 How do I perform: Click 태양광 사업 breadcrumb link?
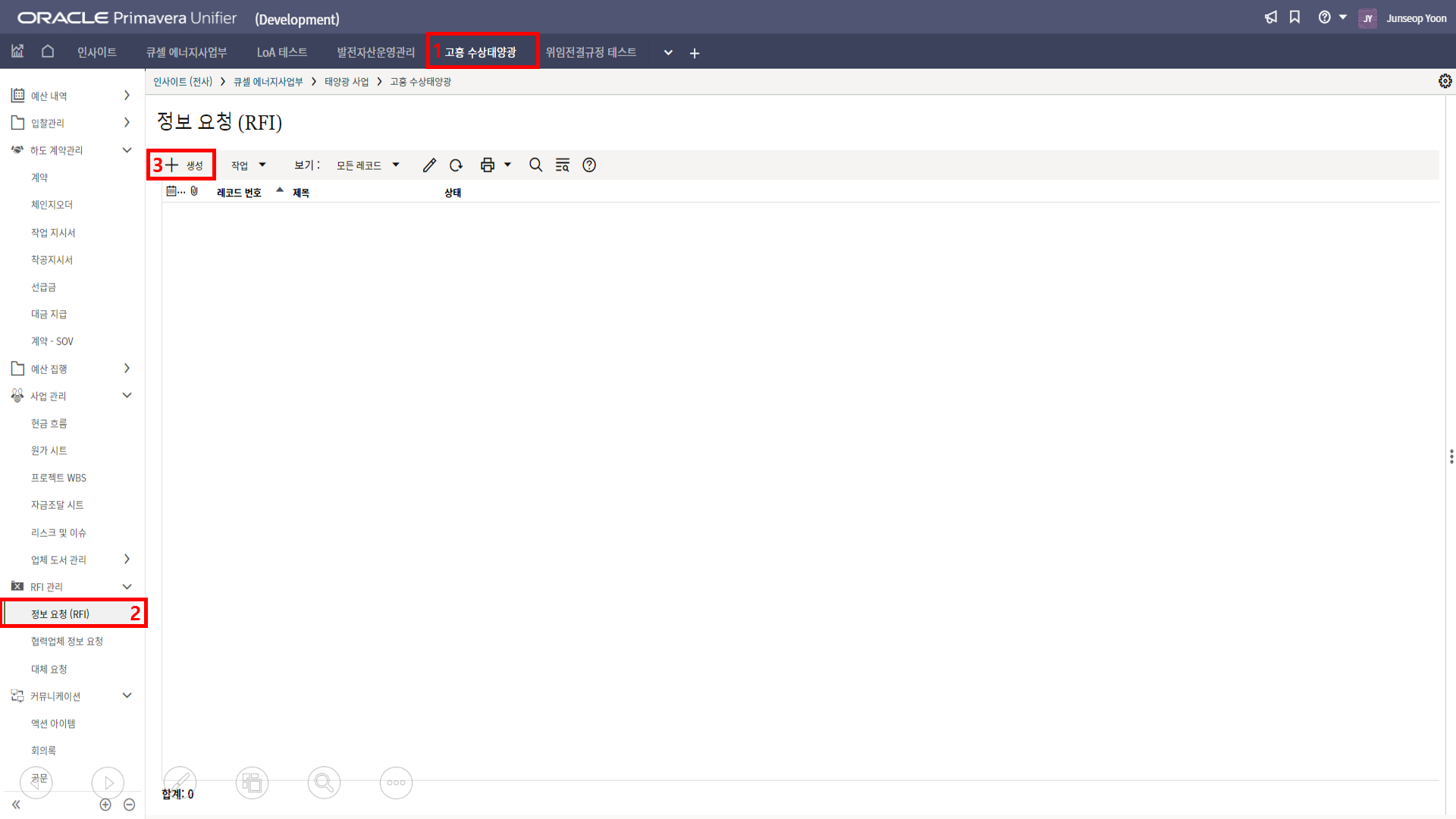[347, 82]
